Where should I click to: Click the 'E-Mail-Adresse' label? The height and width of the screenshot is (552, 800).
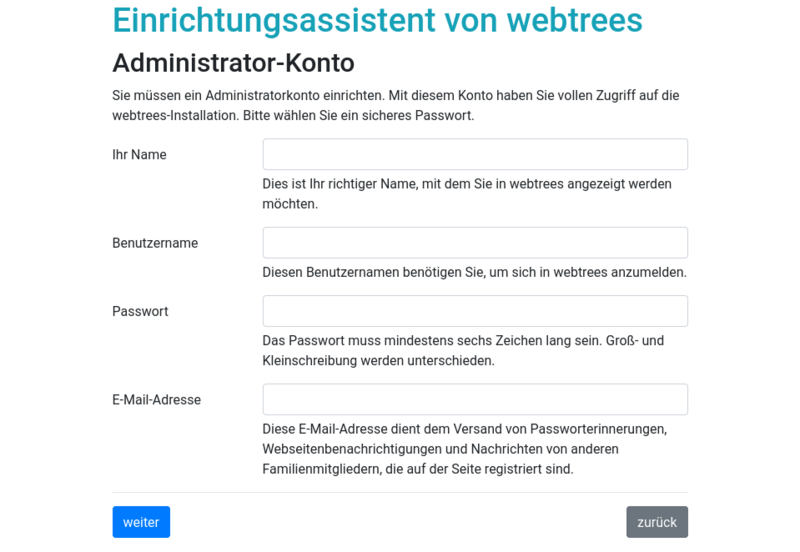(x=156, y=400)
